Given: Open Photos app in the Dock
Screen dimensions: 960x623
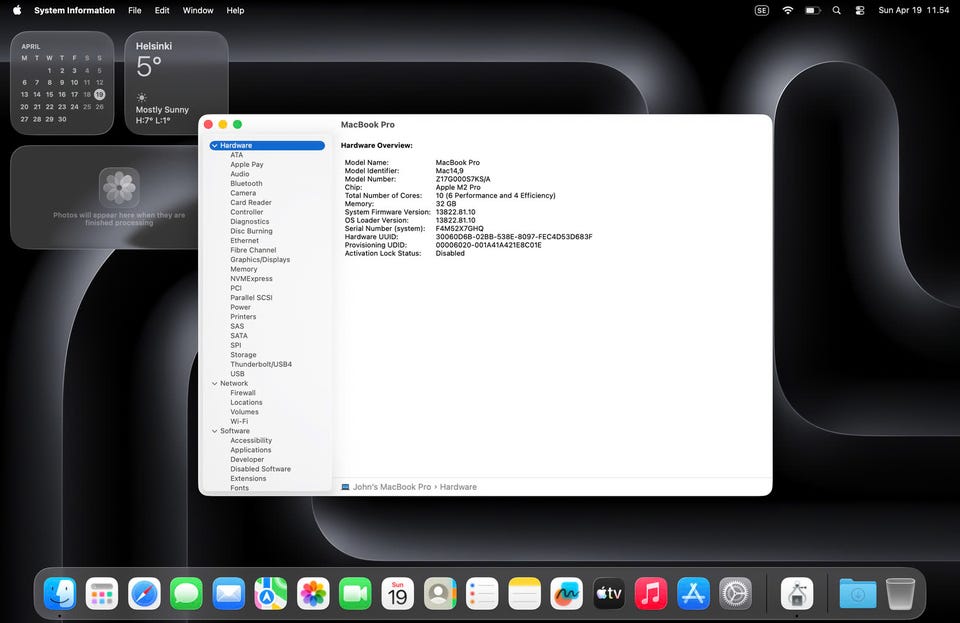Looking at the screenshot, I should tap(313, 594).
